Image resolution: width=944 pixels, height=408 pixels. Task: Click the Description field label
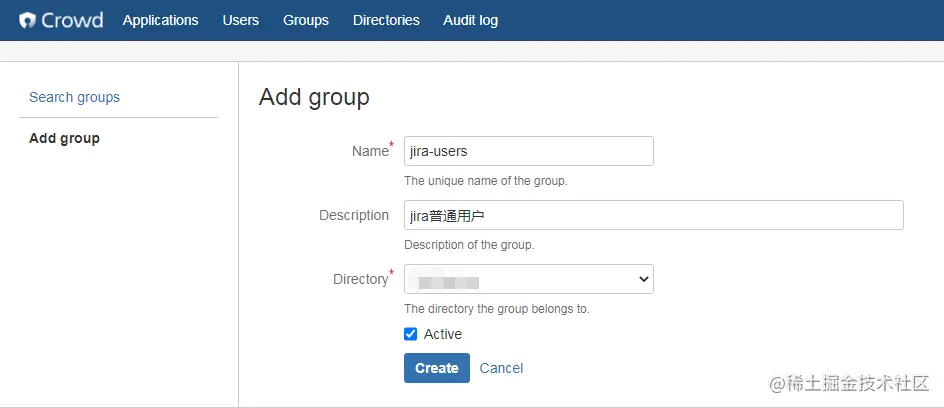(354, 215)
